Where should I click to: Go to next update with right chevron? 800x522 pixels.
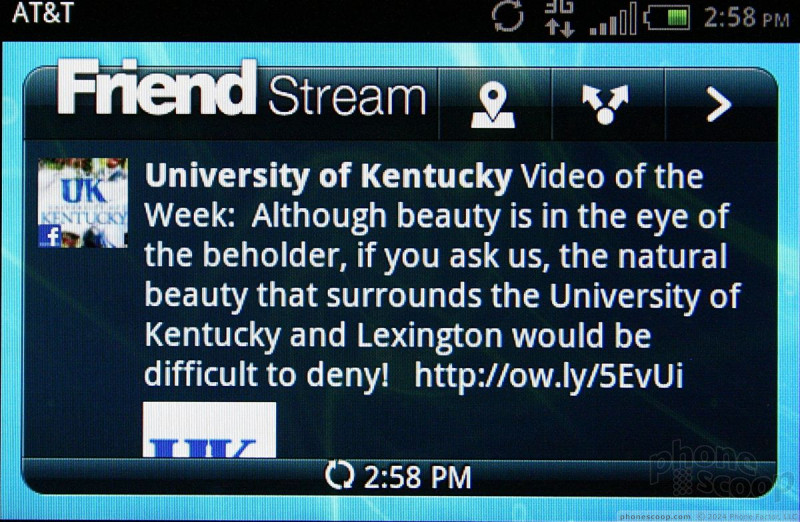point(719,105)
